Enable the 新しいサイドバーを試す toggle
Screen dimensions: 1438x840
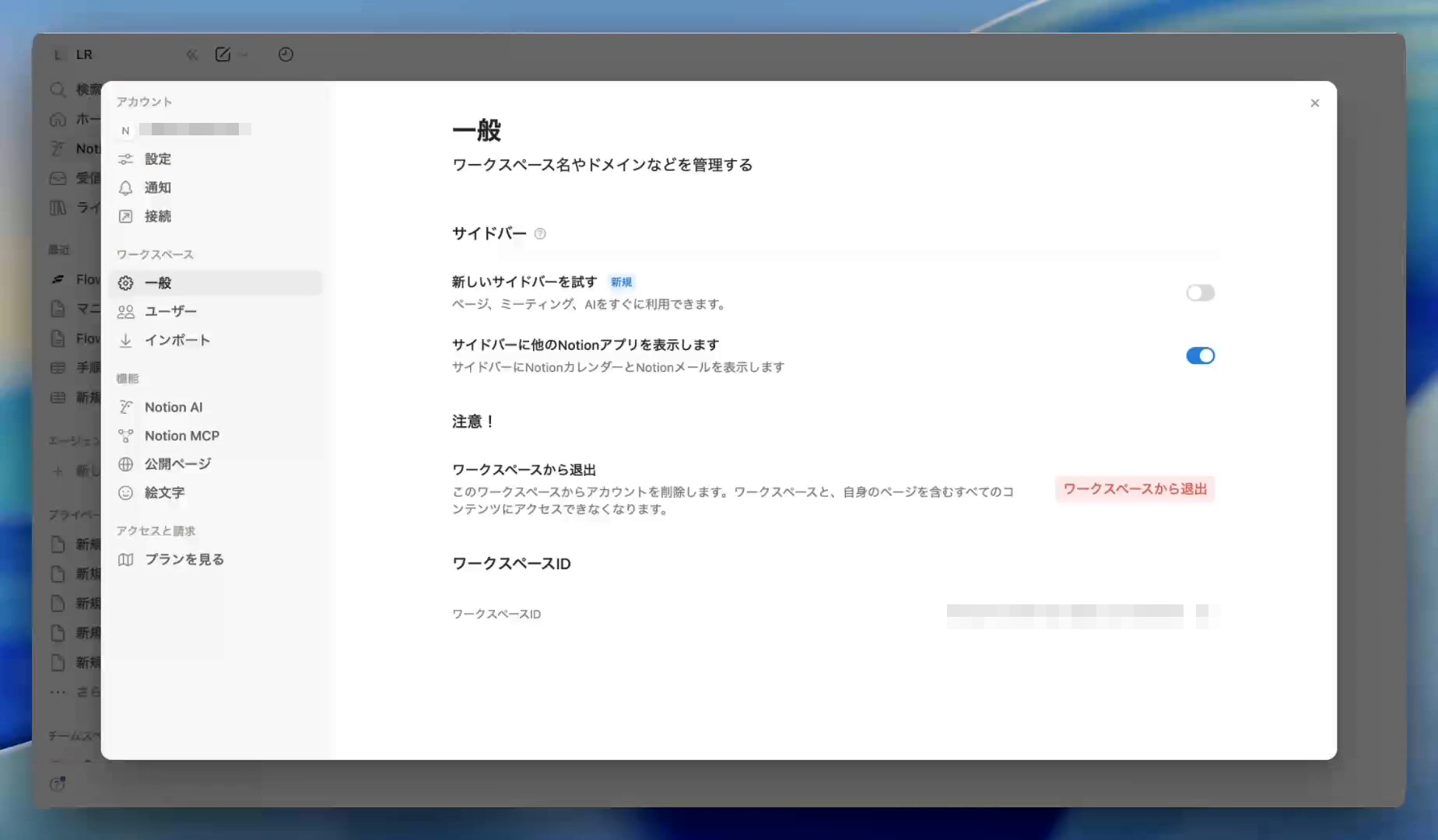pyautogui.click(x=1200, y=292)
